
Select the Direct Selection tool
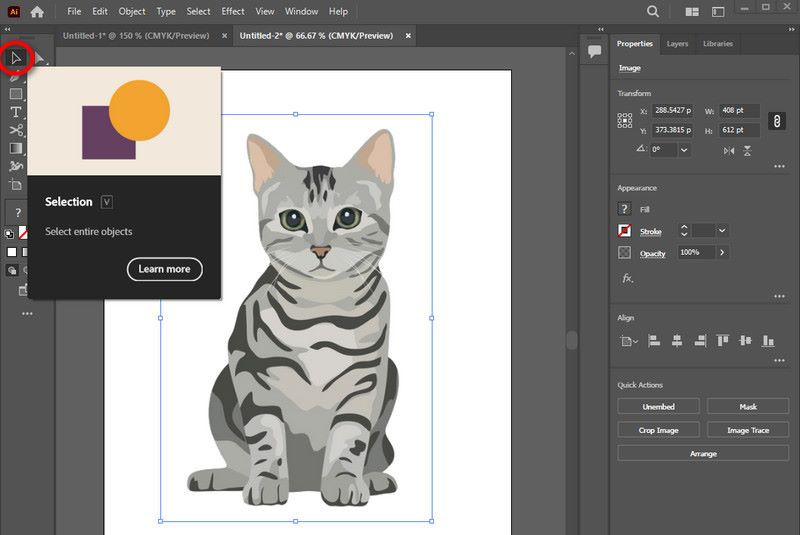tap(39, 58)
